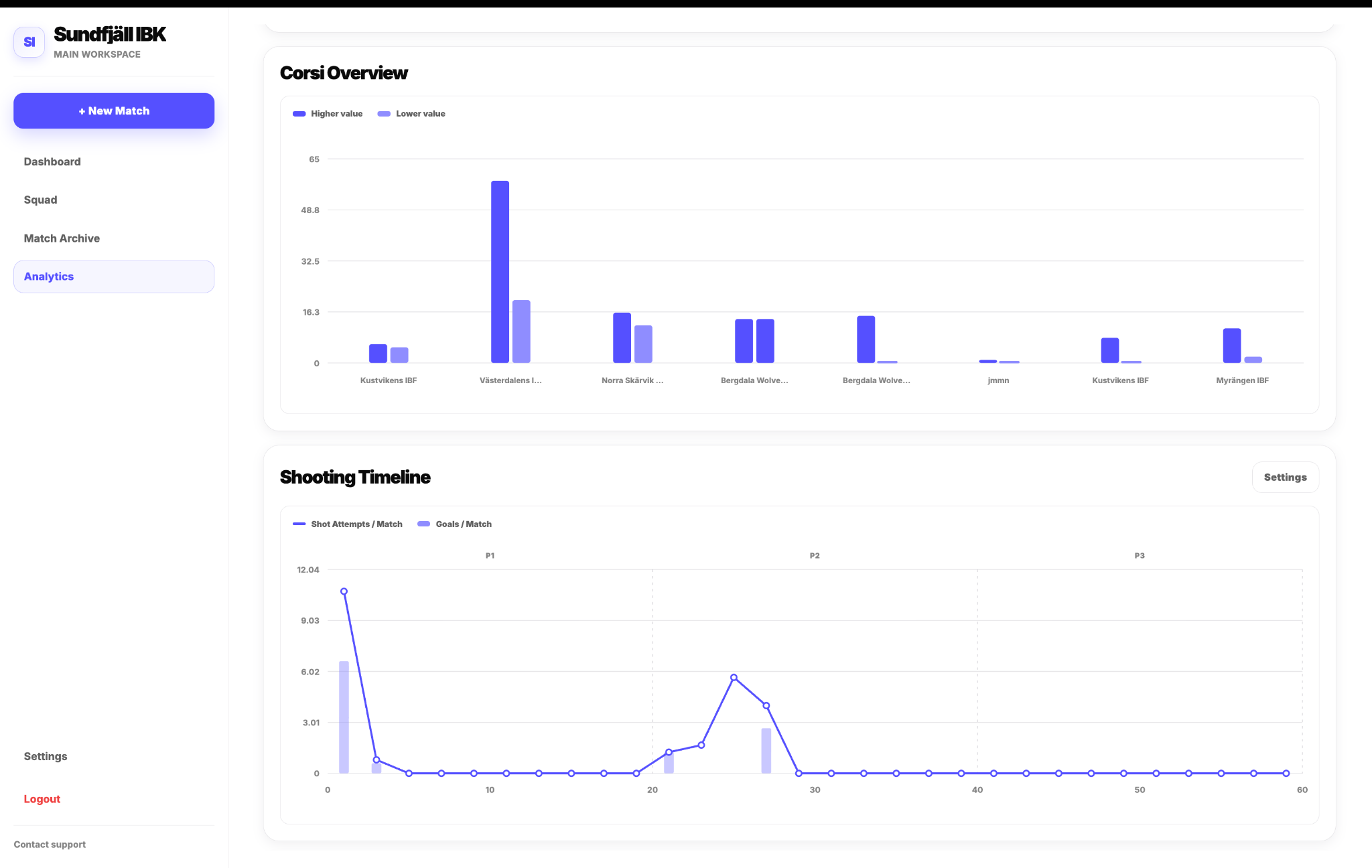This screenshot has width=1372, height=868.
Task: Click the tall Västerdalens higher-value bar
Action: click(x=500, y=272)
